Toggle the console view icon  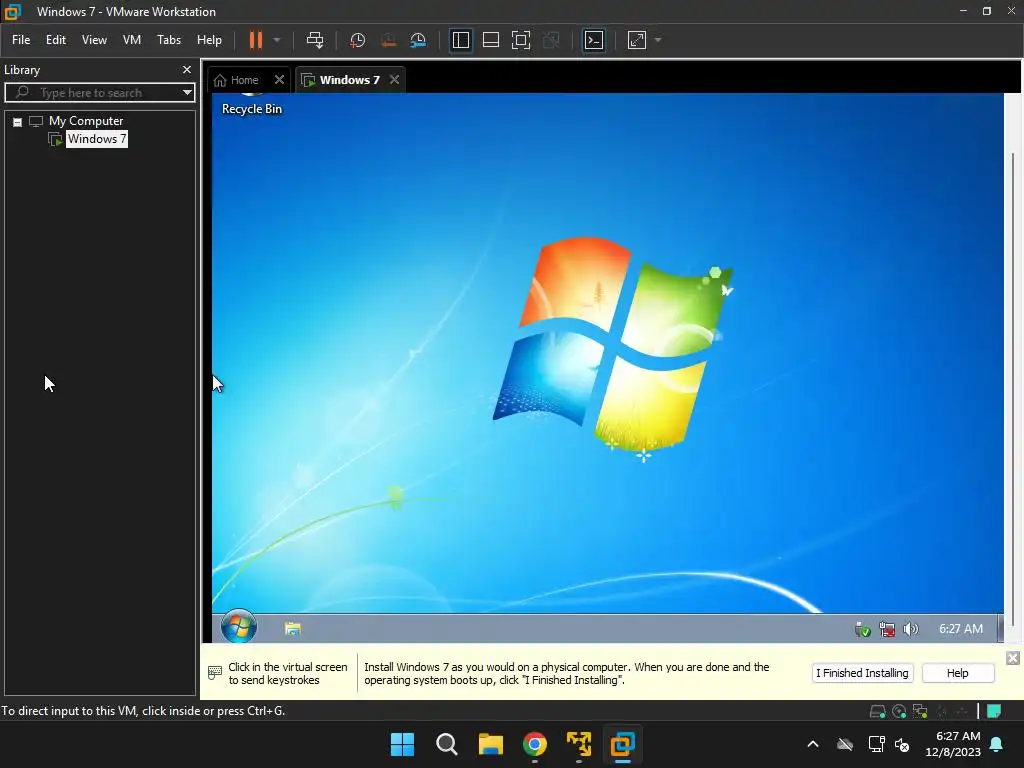(x=594, y=40)
